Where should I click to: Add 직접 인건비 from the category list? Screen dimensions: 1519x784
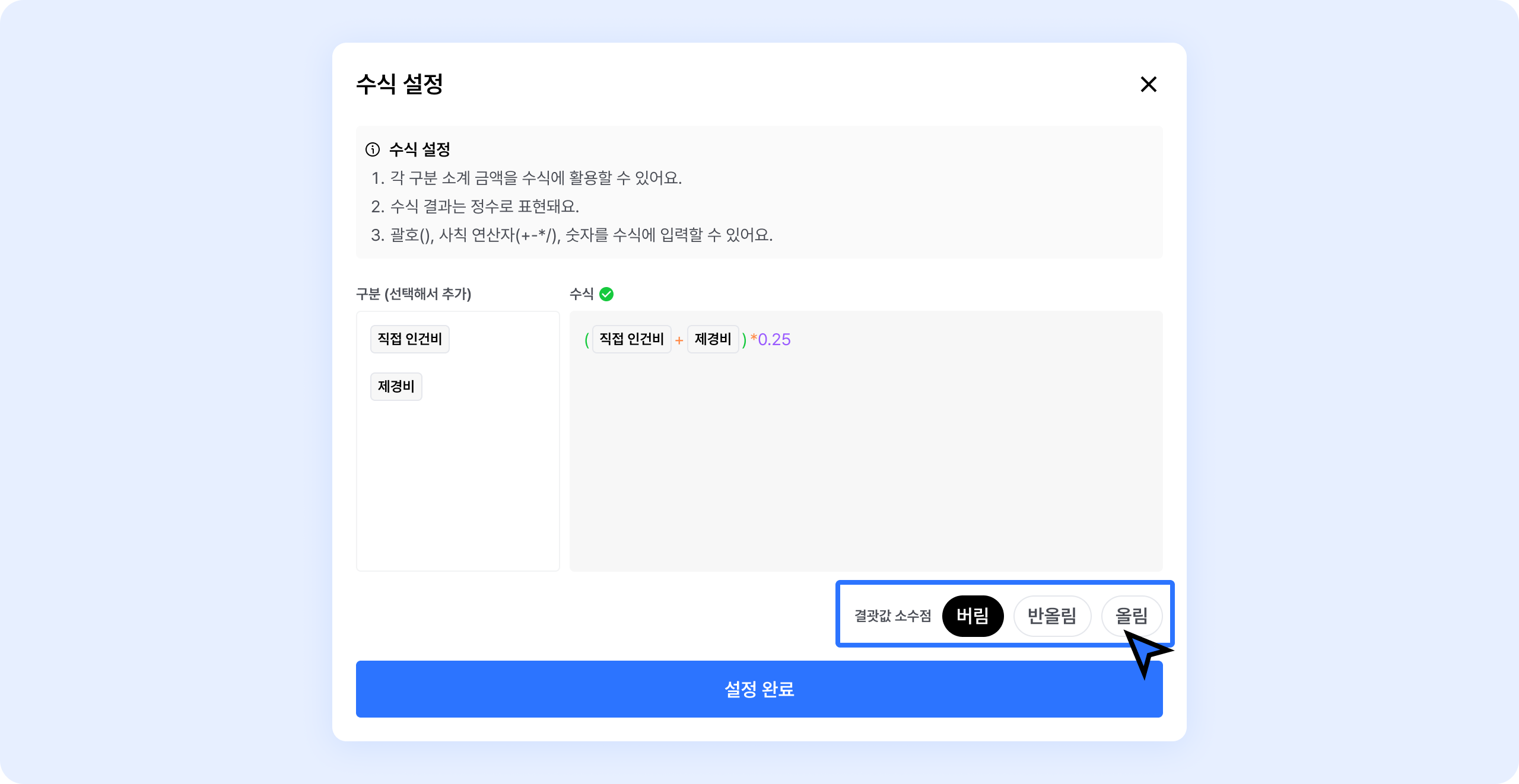point(409,339)
